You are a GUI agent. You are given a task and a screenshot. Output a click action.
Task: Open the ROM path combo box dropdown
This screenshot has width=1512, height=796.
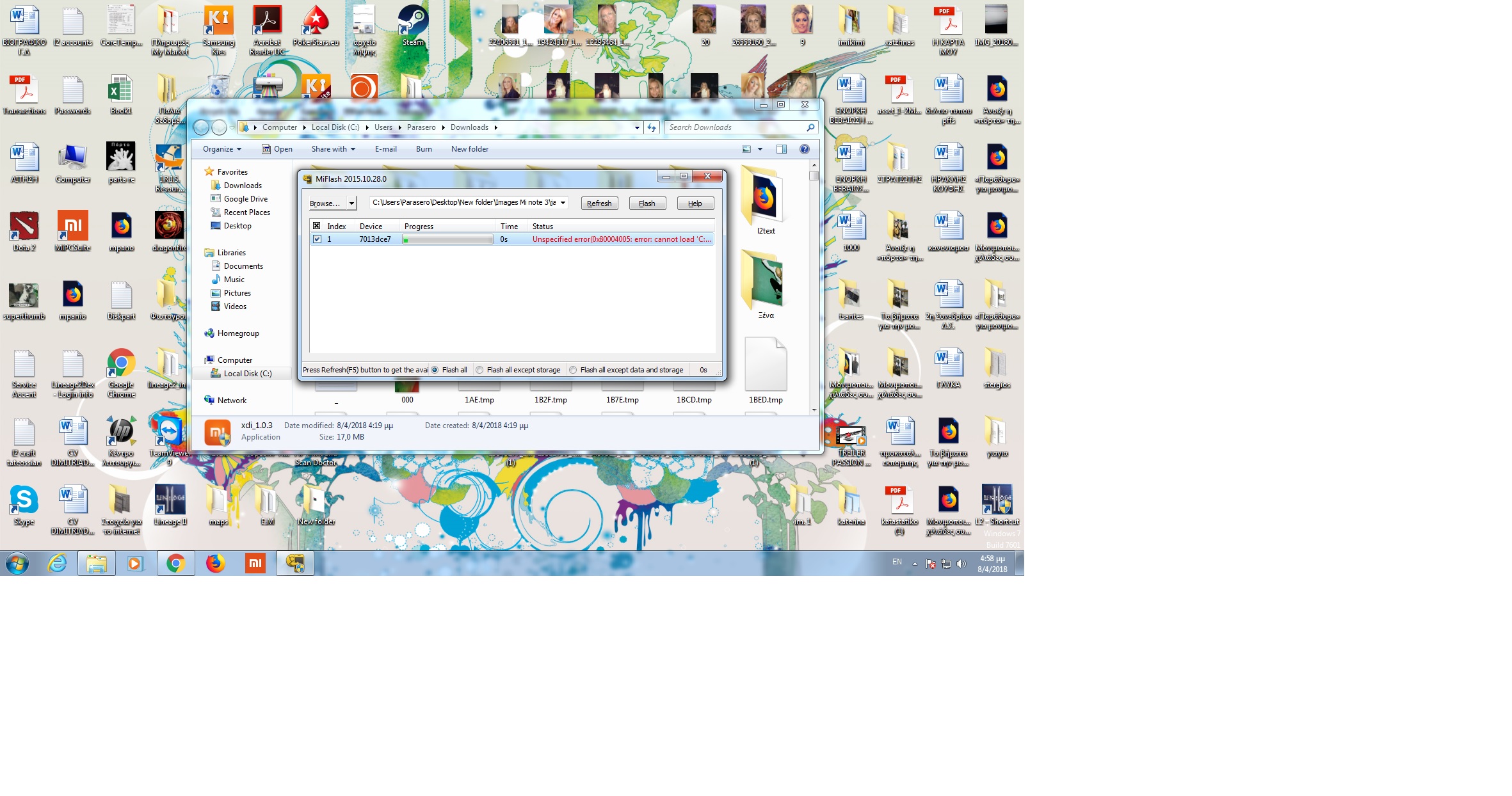[x=563, y=203]
